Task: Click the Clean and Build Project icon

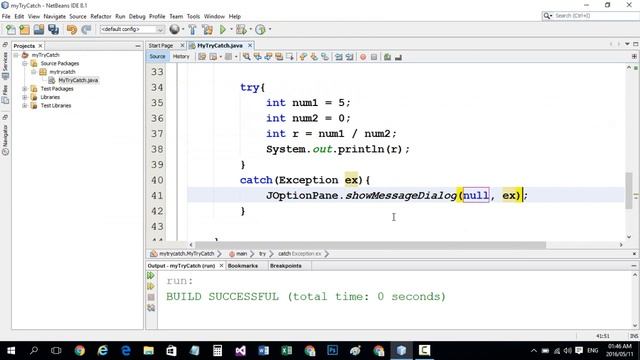Action: (207, 29)
